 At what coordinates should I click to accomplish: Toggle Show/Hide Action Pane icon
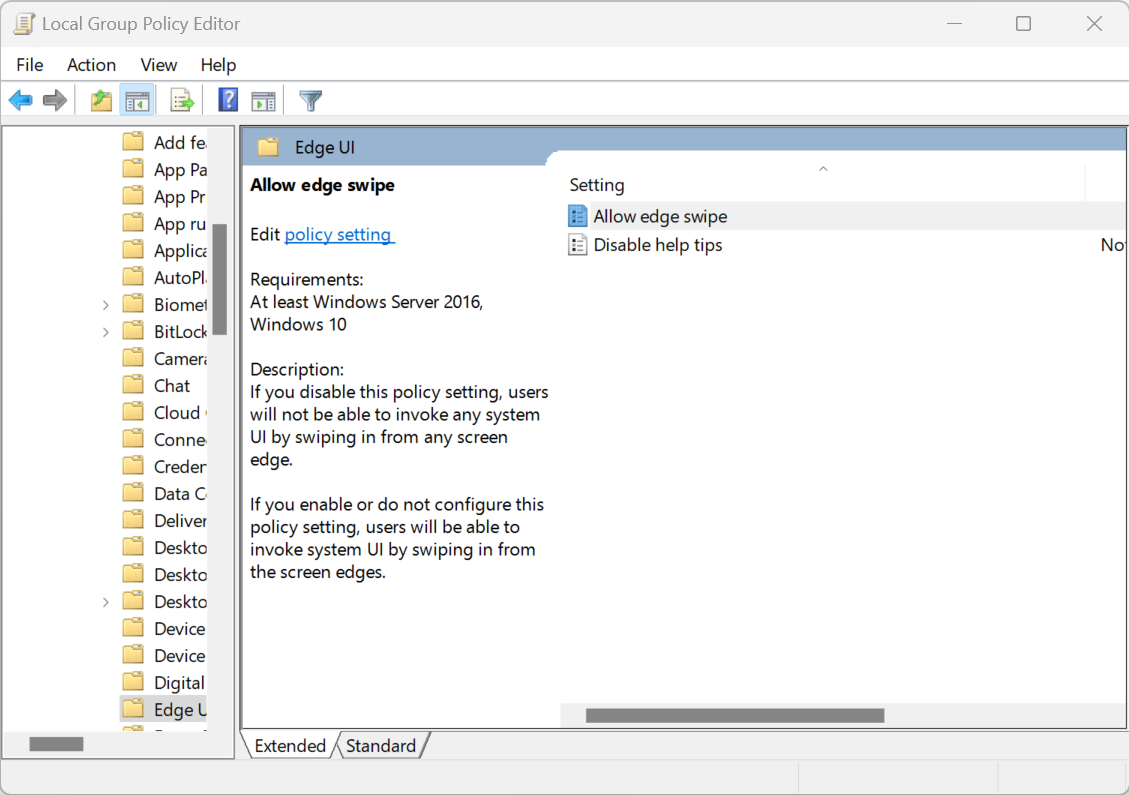264,101
